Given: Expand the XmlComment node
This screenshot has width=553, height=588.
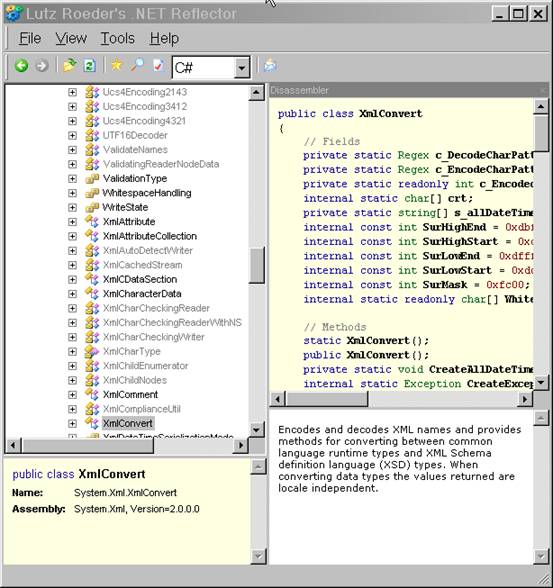Looking at the screenshot, I should coord(72,395).
